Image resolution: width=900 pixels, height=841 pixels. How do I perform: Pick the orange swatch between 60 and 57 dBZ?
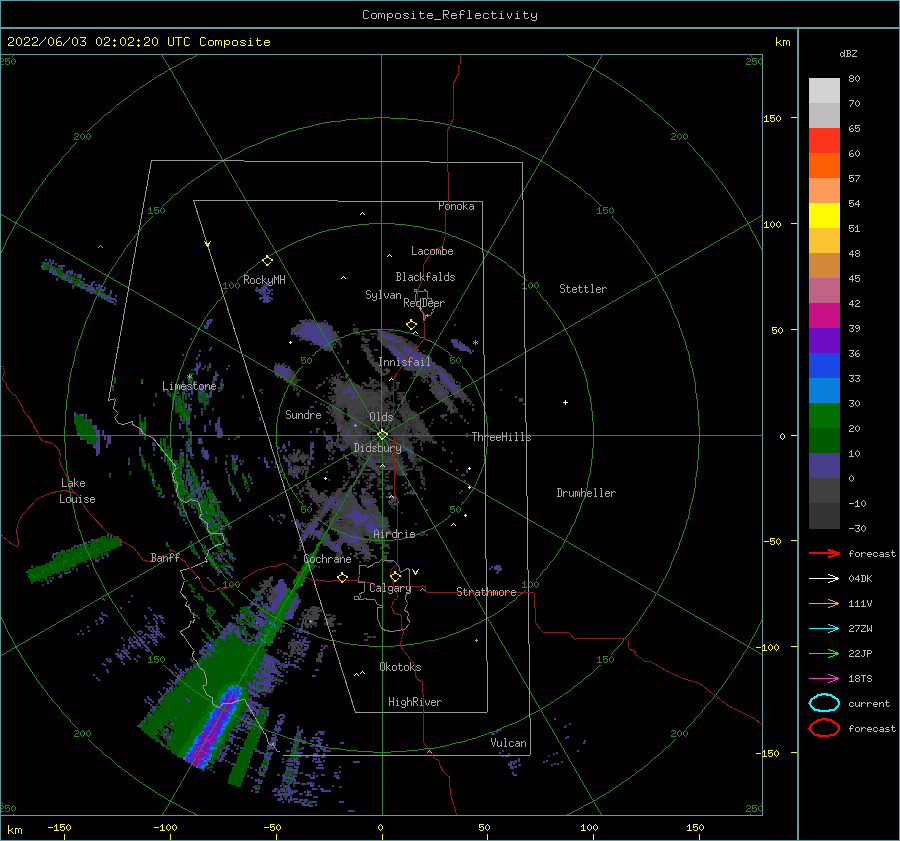[824, 166]
